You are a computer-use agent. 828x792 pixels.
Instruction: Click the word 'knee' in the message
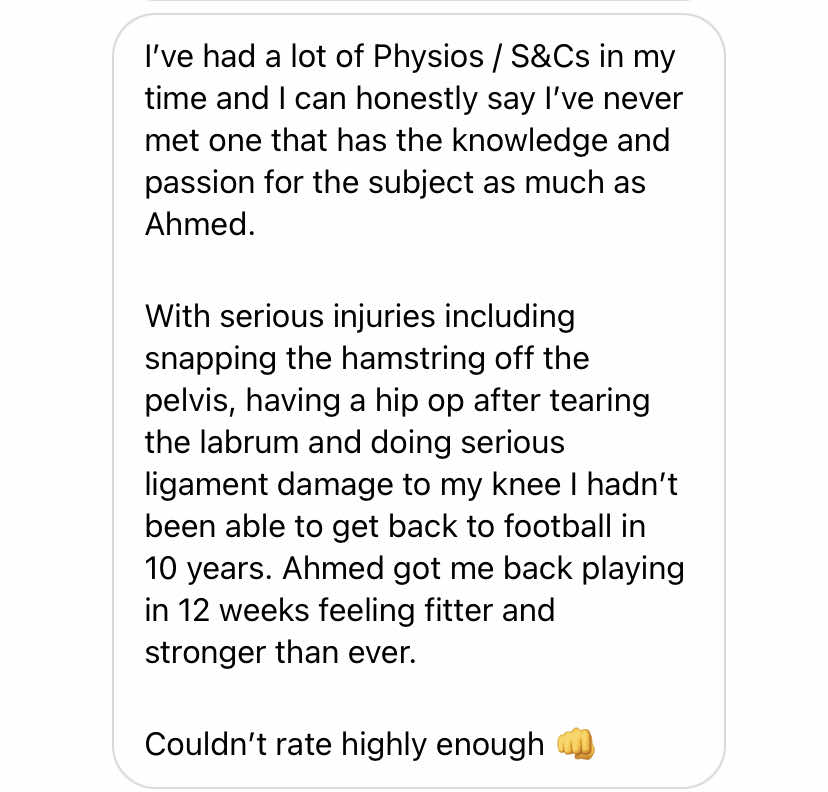pyautogui.click(x=526, y=484)
